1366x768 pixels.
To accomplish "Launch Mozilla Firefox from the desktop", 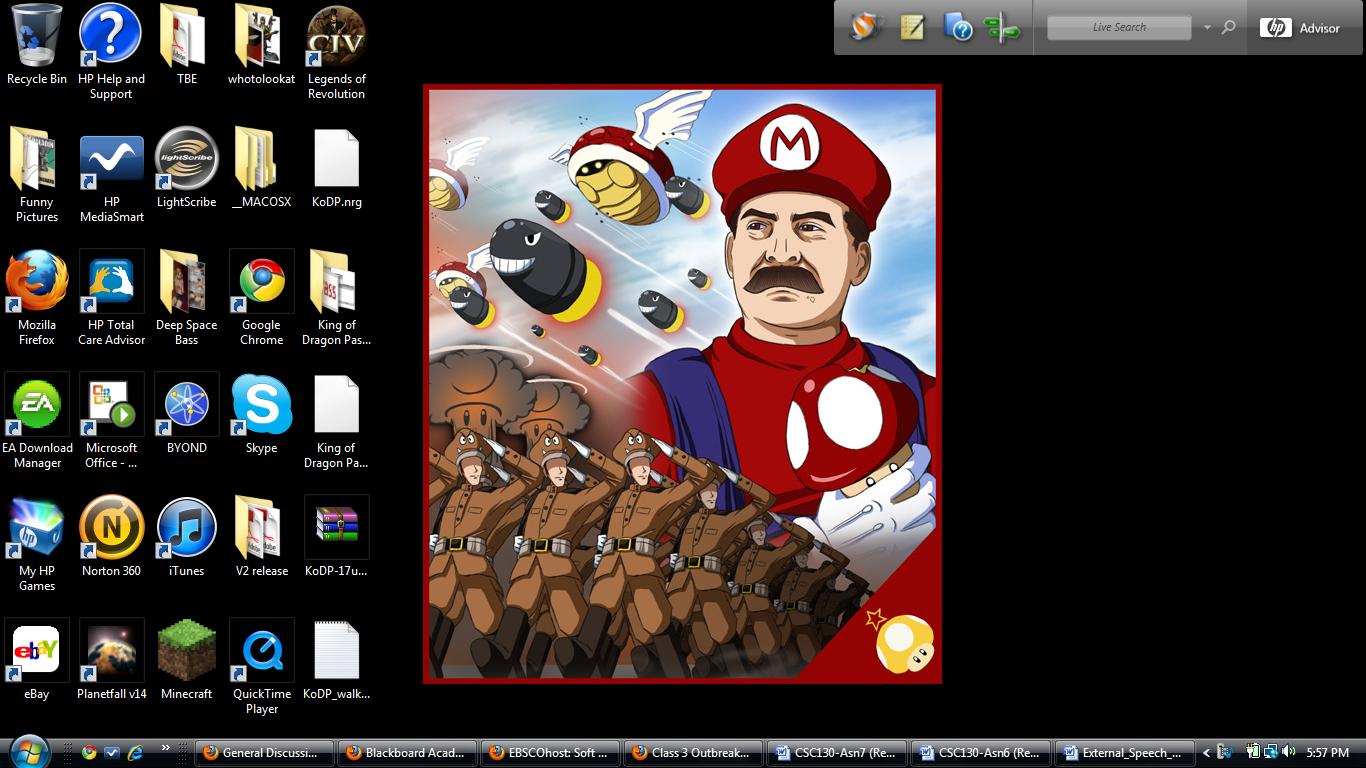I will [x=37, y=283].
